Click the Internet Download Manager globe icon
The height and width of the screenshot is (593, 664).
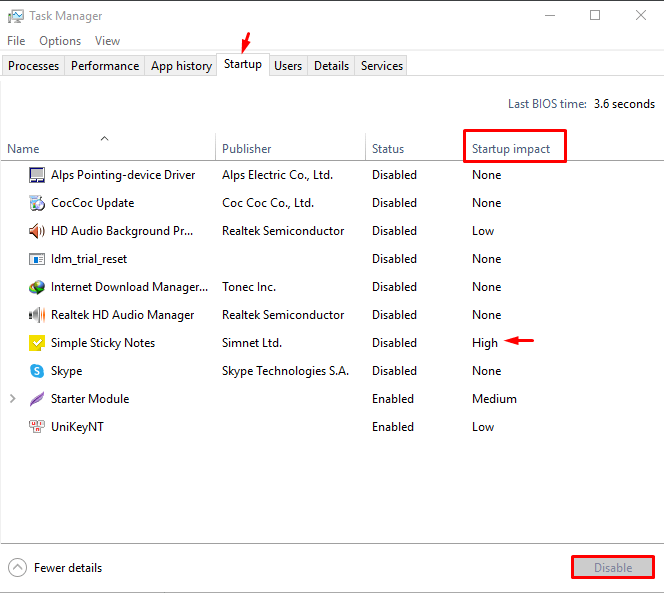[x=37, y=287]
